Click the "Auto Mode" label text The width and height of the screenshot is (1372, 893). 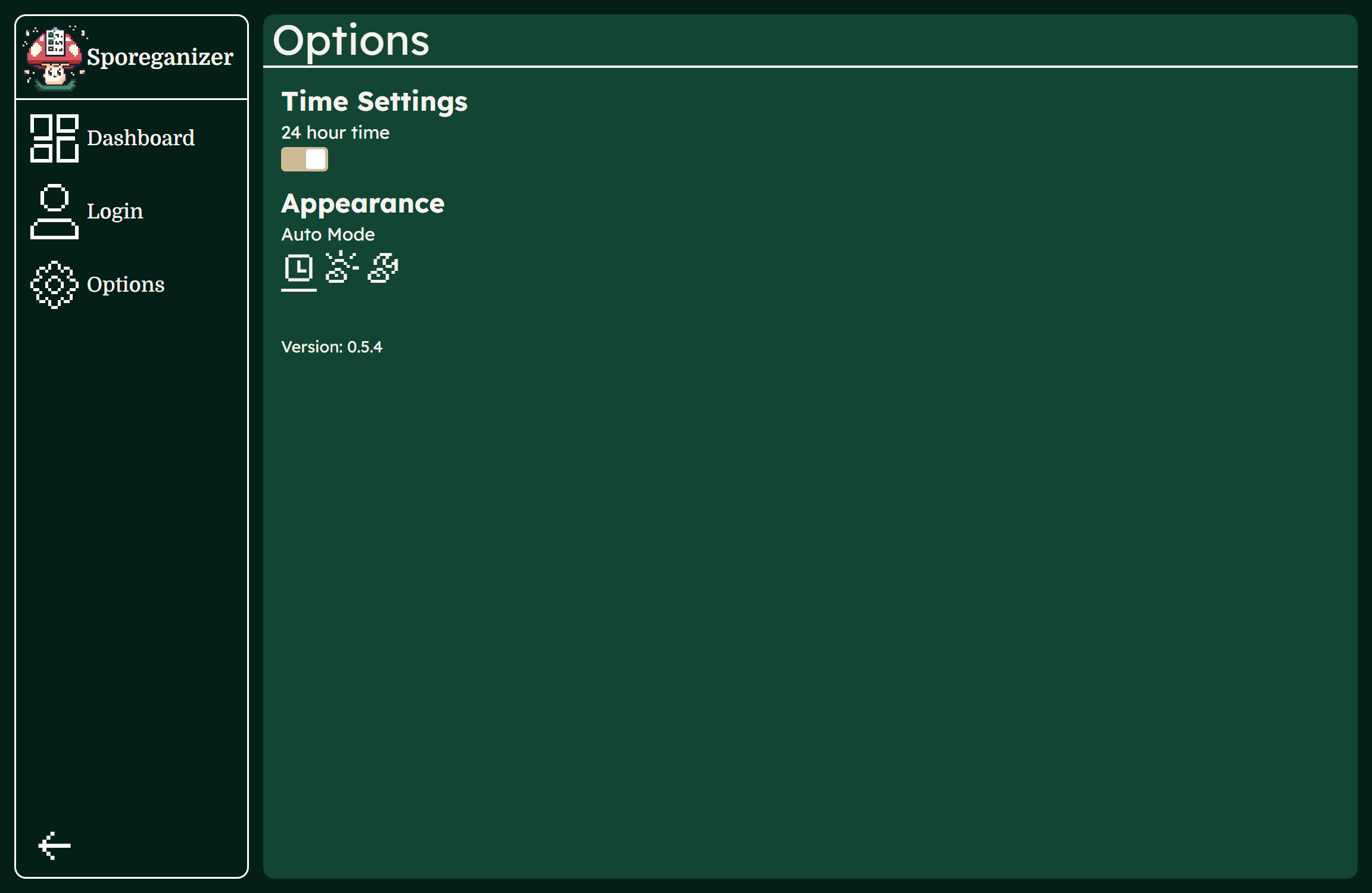[x=328, y=235]
